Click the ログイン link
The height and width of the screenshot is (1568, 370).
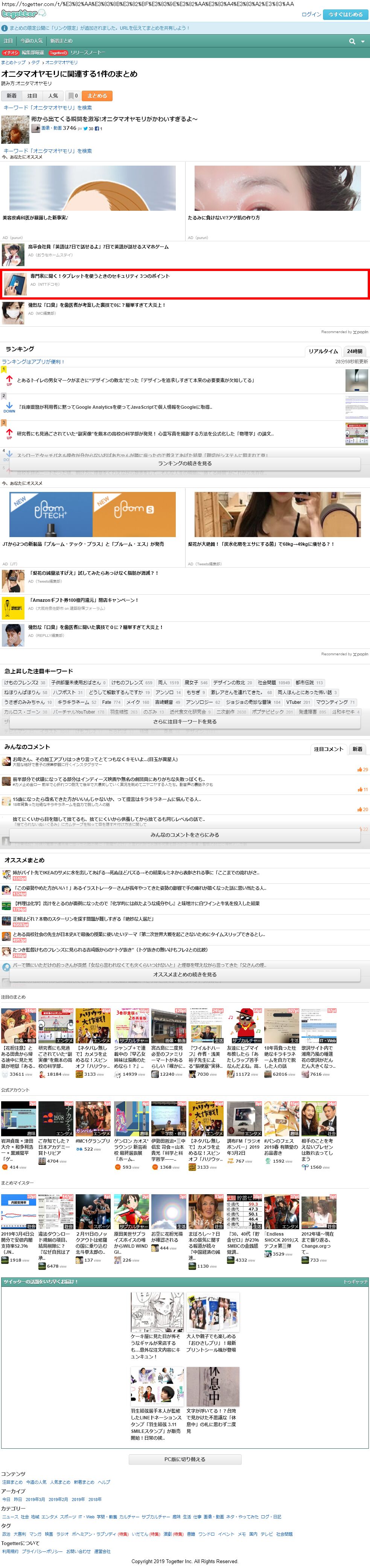pyautogui.click(x=311, y=14)
